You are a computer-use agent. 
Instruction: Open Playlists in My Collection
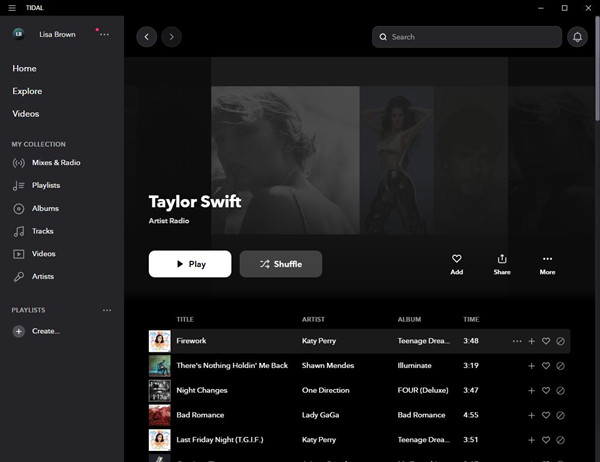(x=46, y=185)
